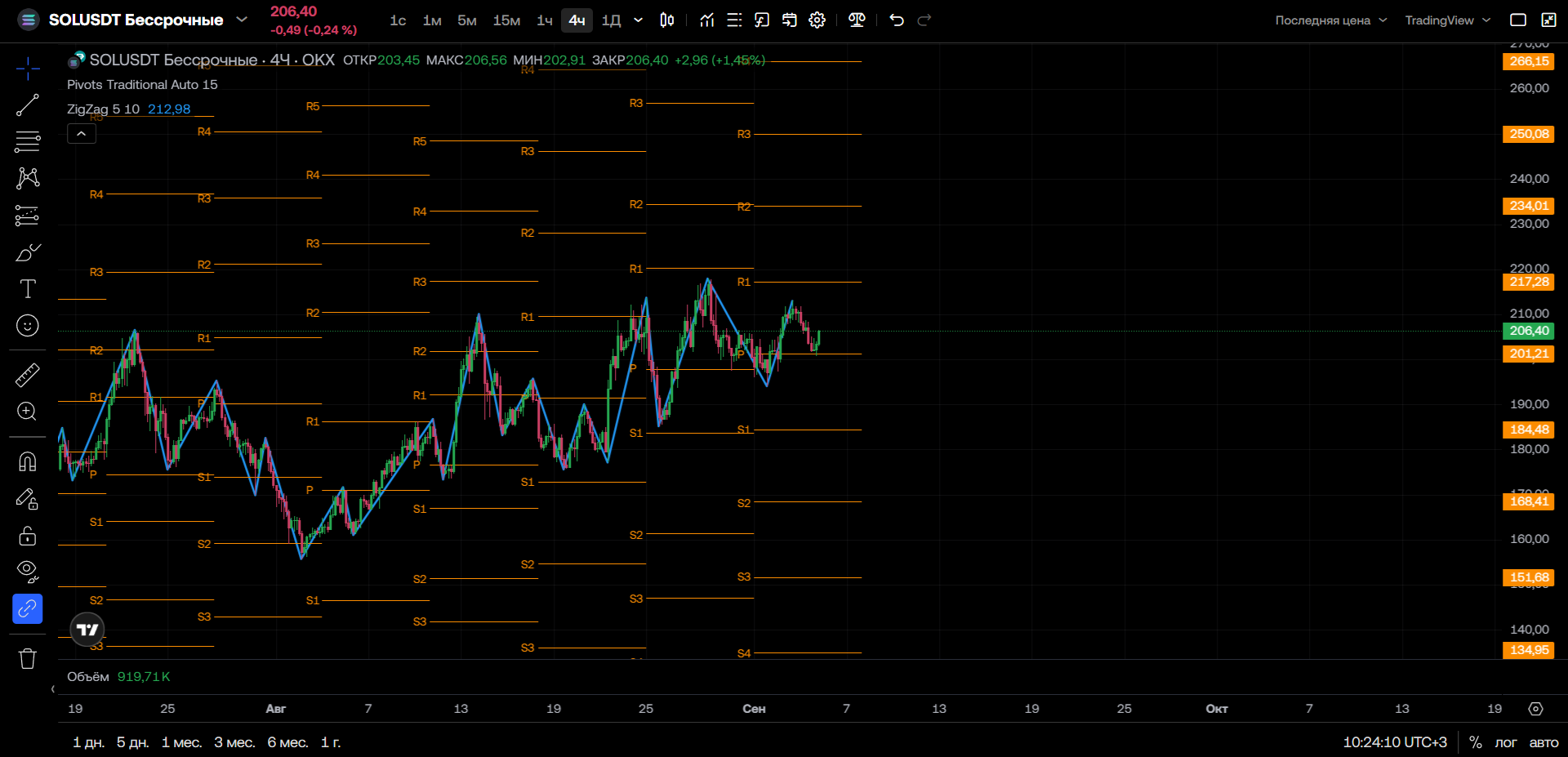Select the Text annotation tool

(x=28, y=288)
